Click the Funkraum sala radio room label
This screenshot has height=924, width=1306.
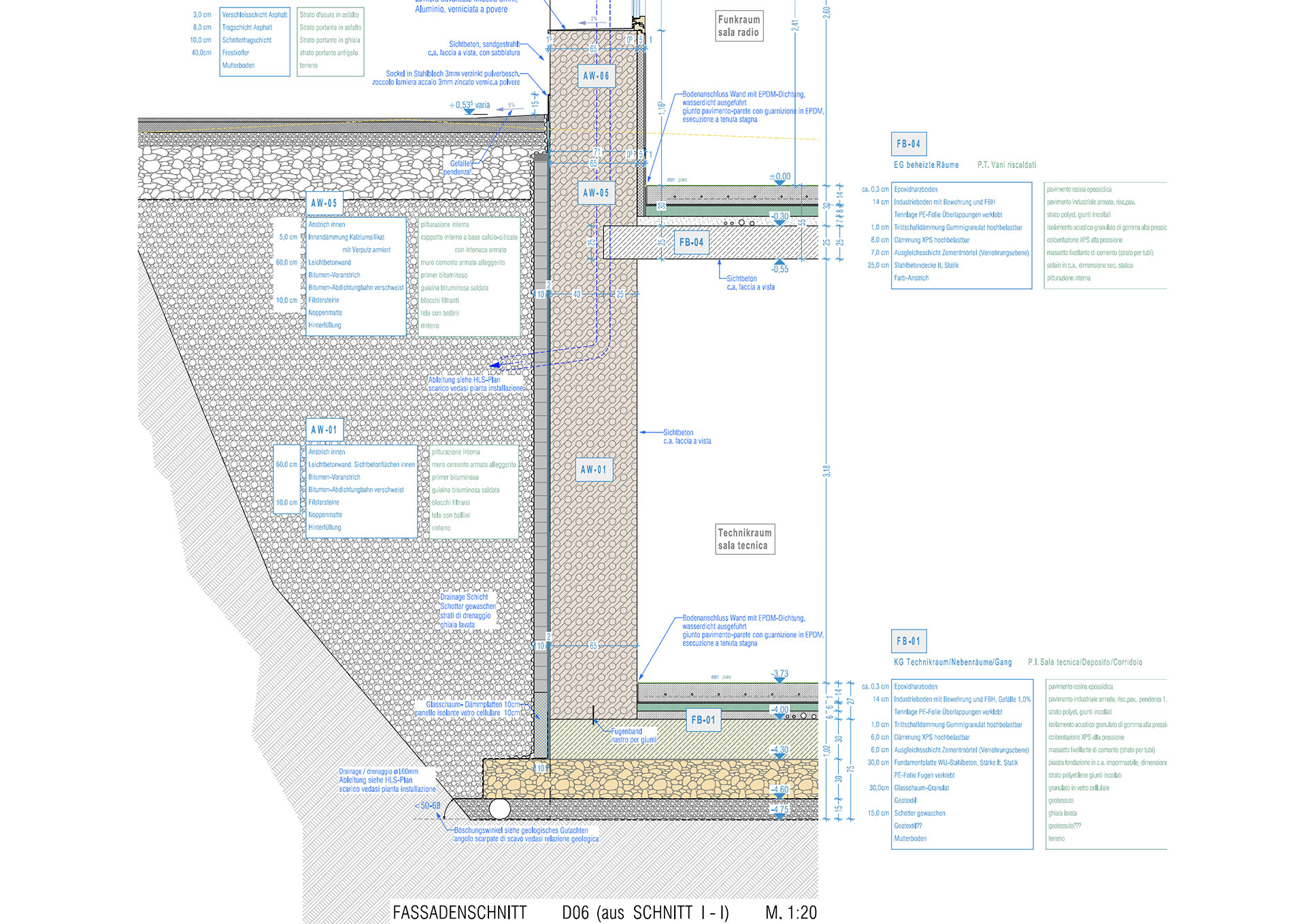739,26
